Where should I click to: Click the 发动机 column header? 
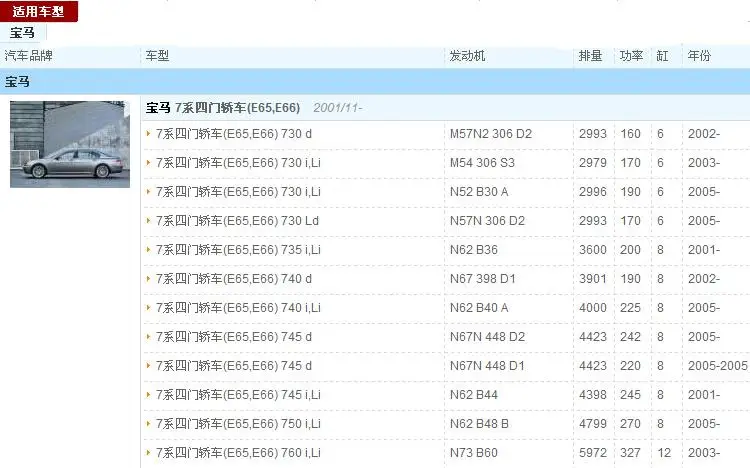pyautogui.click(x=467, y=56)
